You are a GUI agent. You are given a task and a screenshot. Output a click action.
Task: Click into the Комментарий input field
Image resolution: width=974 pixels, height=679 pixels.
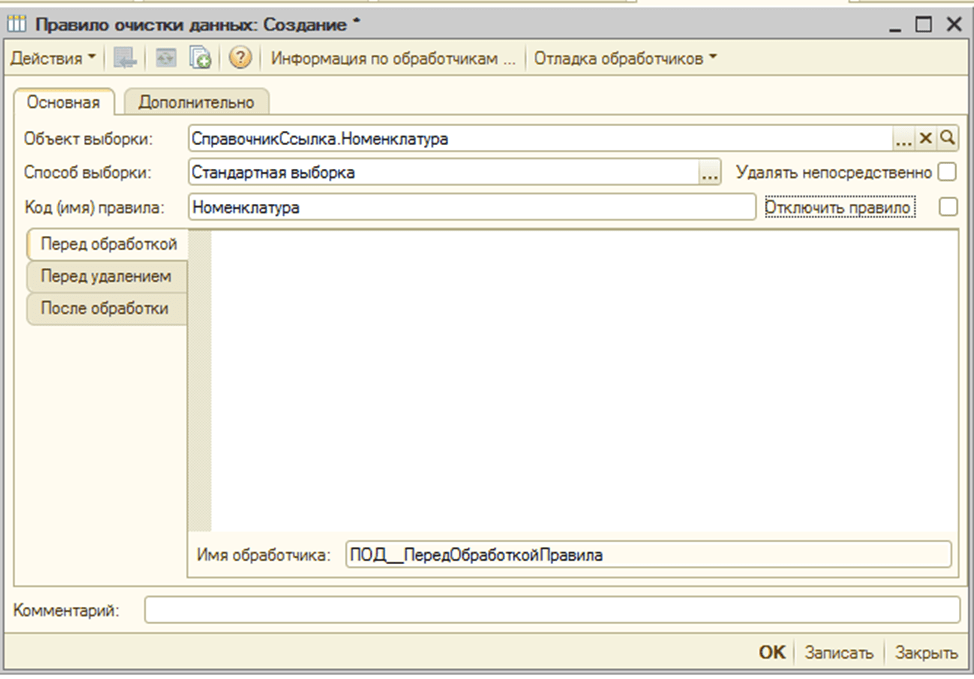(551, 610)
